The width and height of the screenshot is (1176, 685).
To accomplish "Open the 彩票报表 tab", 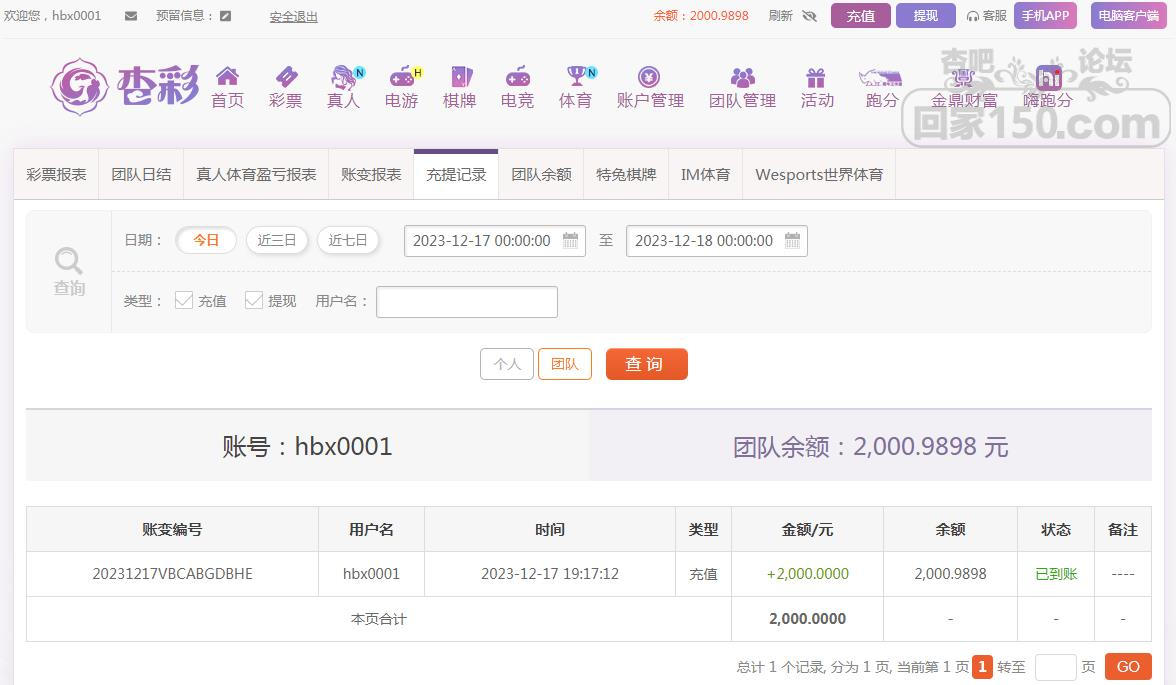I will click(x=56, y=175).
